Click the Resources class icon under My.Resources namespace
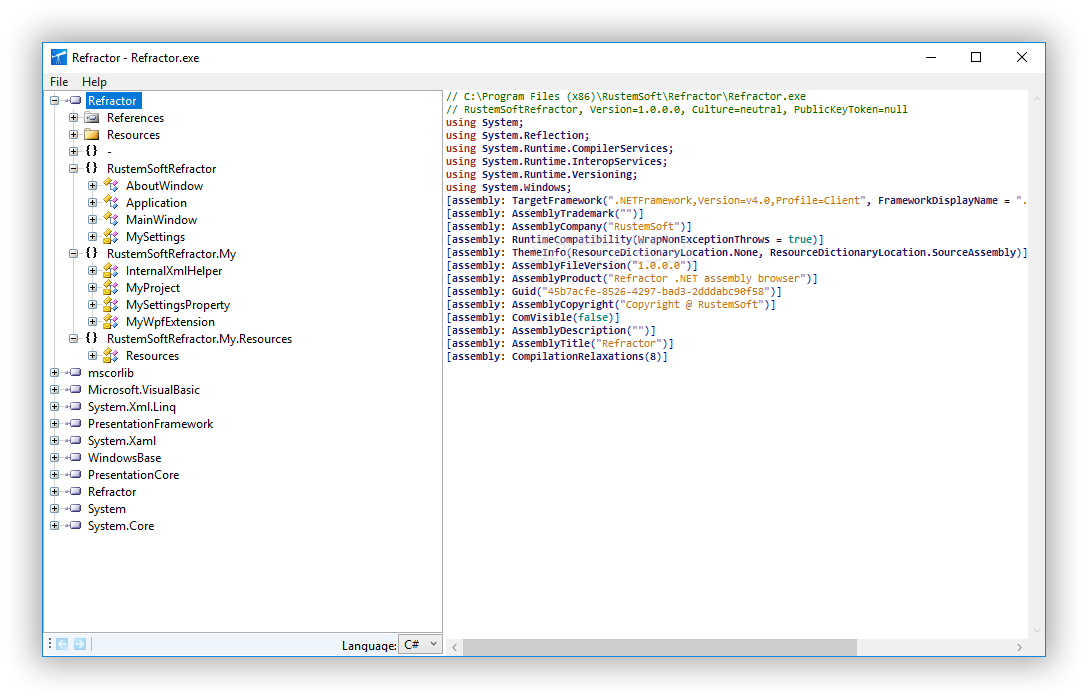 click(111, 355)
